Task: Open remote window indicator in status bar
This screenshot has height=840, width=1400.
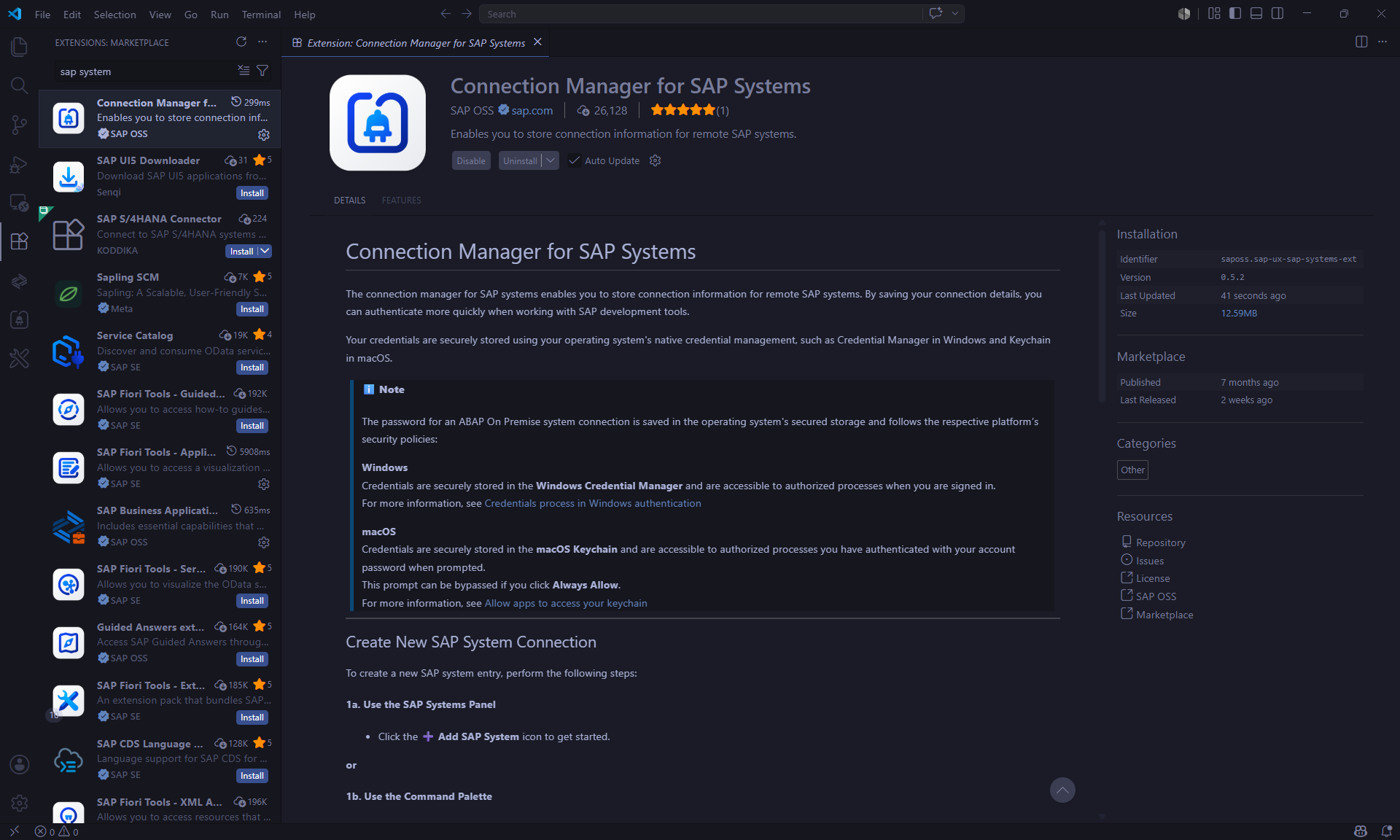Action: tap(14, 832)
